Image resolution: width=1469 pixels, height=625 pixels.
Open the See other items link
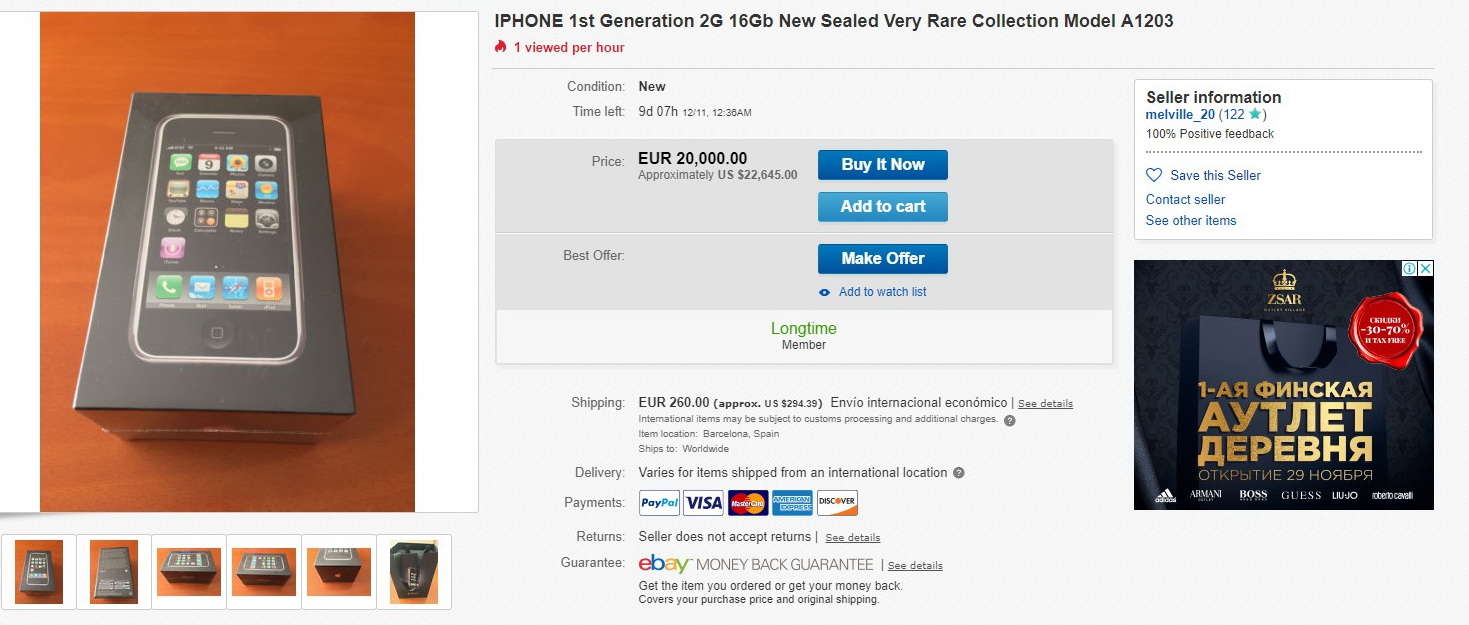1191,220
